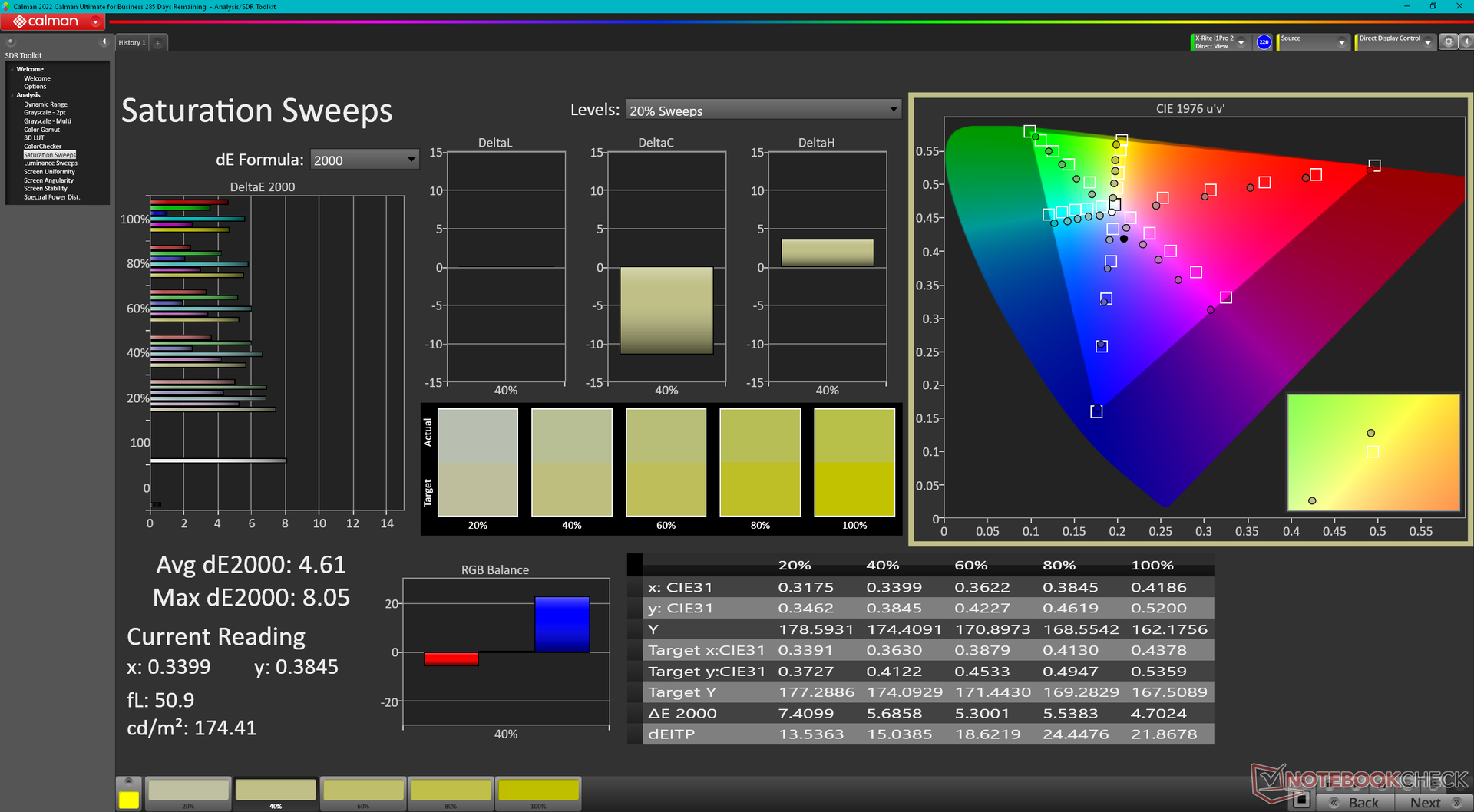Viewport: 1474px width, 812px height.
Task: Open the ColorChecker page
Action: coord(42,147)
